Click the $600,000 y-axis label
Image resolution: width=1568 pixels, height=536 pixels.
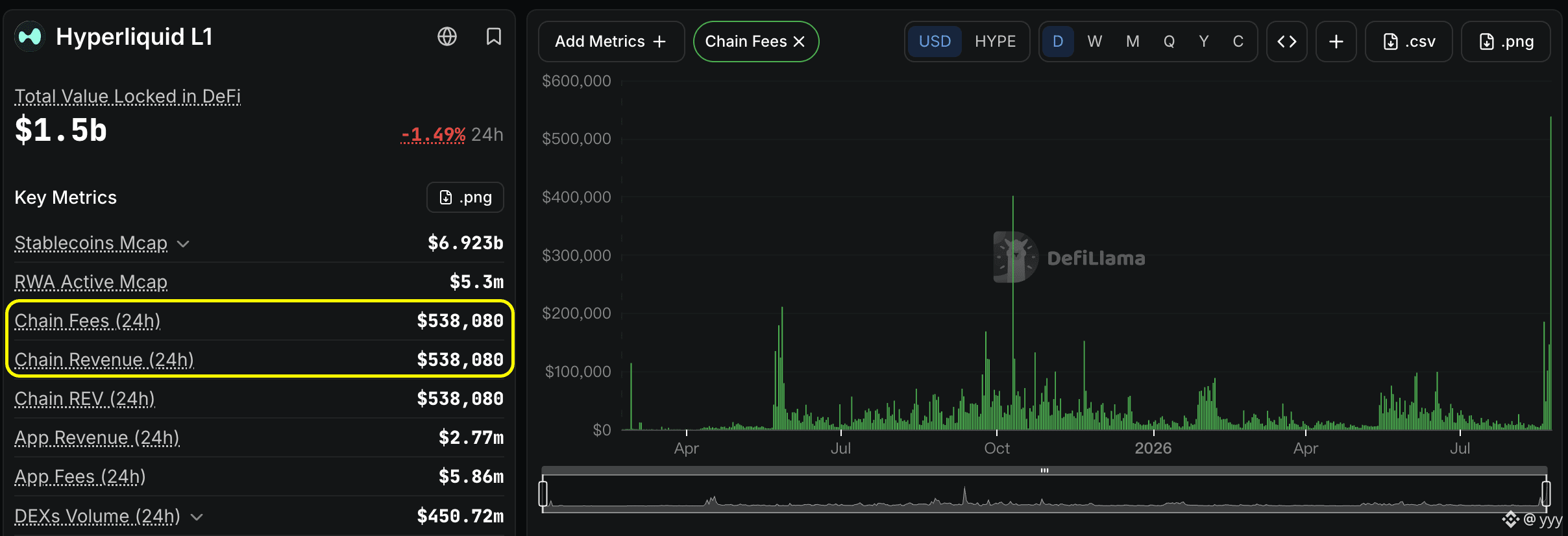(x=576, y=81)
